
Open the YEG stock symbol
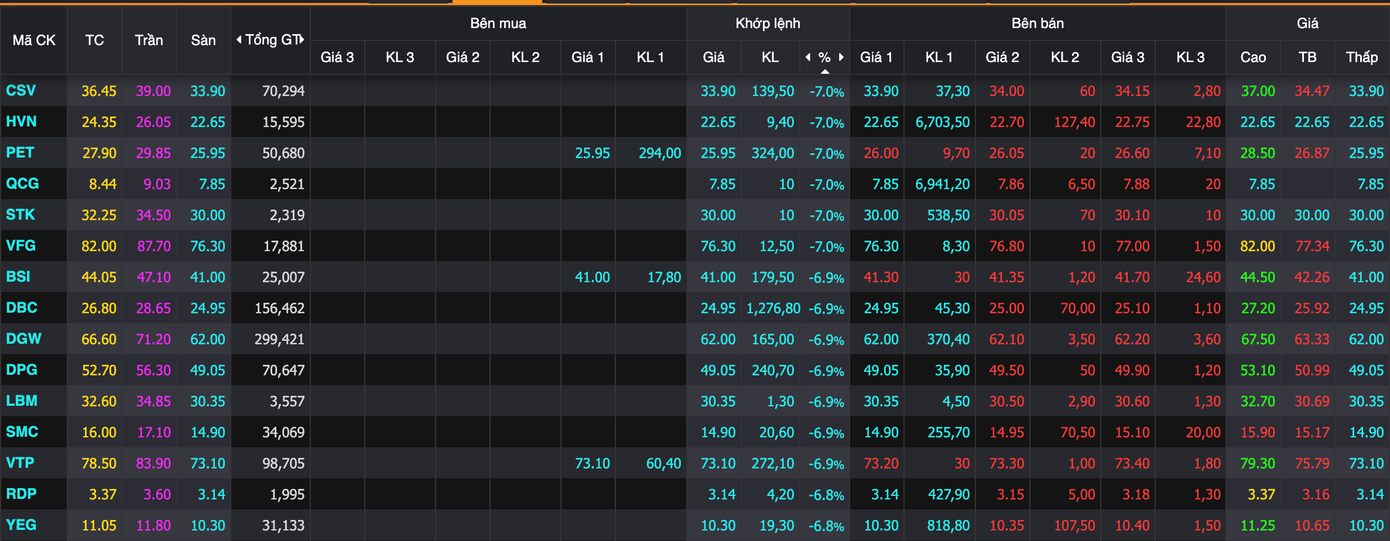click(x=21, y=525)
